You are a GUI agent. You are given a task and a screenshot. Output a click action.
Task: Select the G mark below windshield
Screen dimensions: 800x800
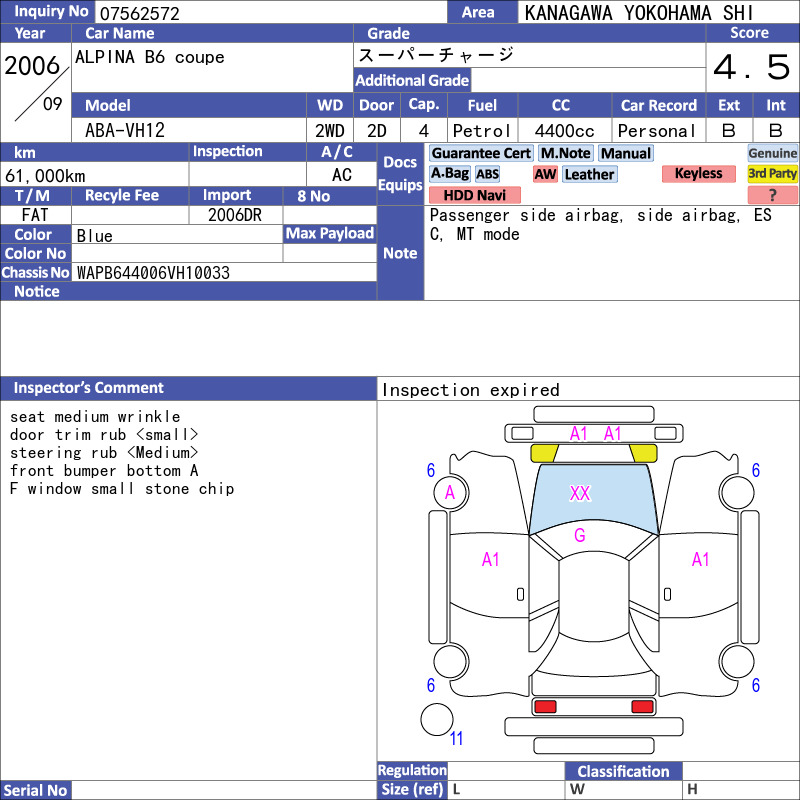click(x=580, y=535)
